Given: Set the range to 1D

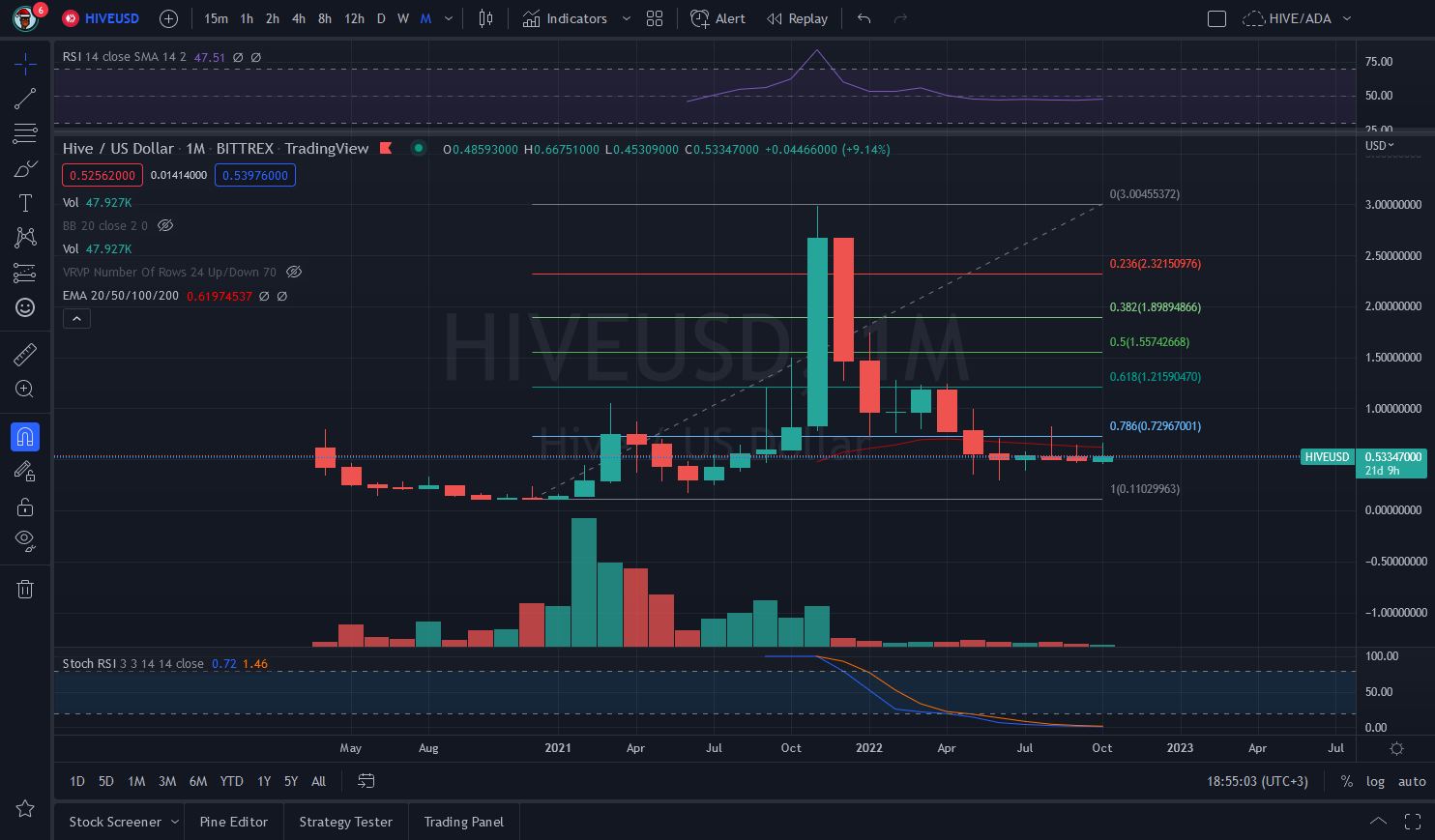Looking at the screenshot, I should pyautogui.click(x=77, y=781).
